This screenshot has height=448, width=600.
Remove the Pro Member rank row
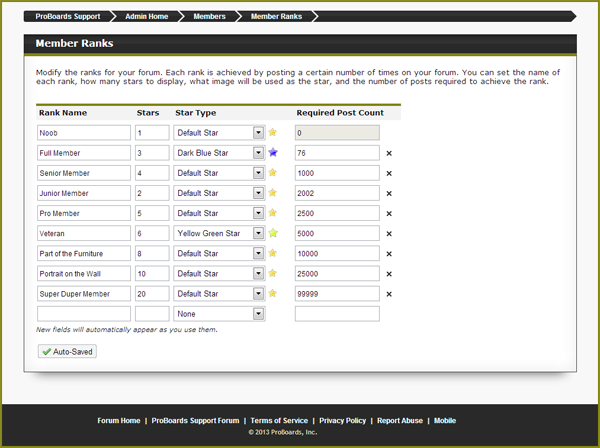tap(389, 213)
